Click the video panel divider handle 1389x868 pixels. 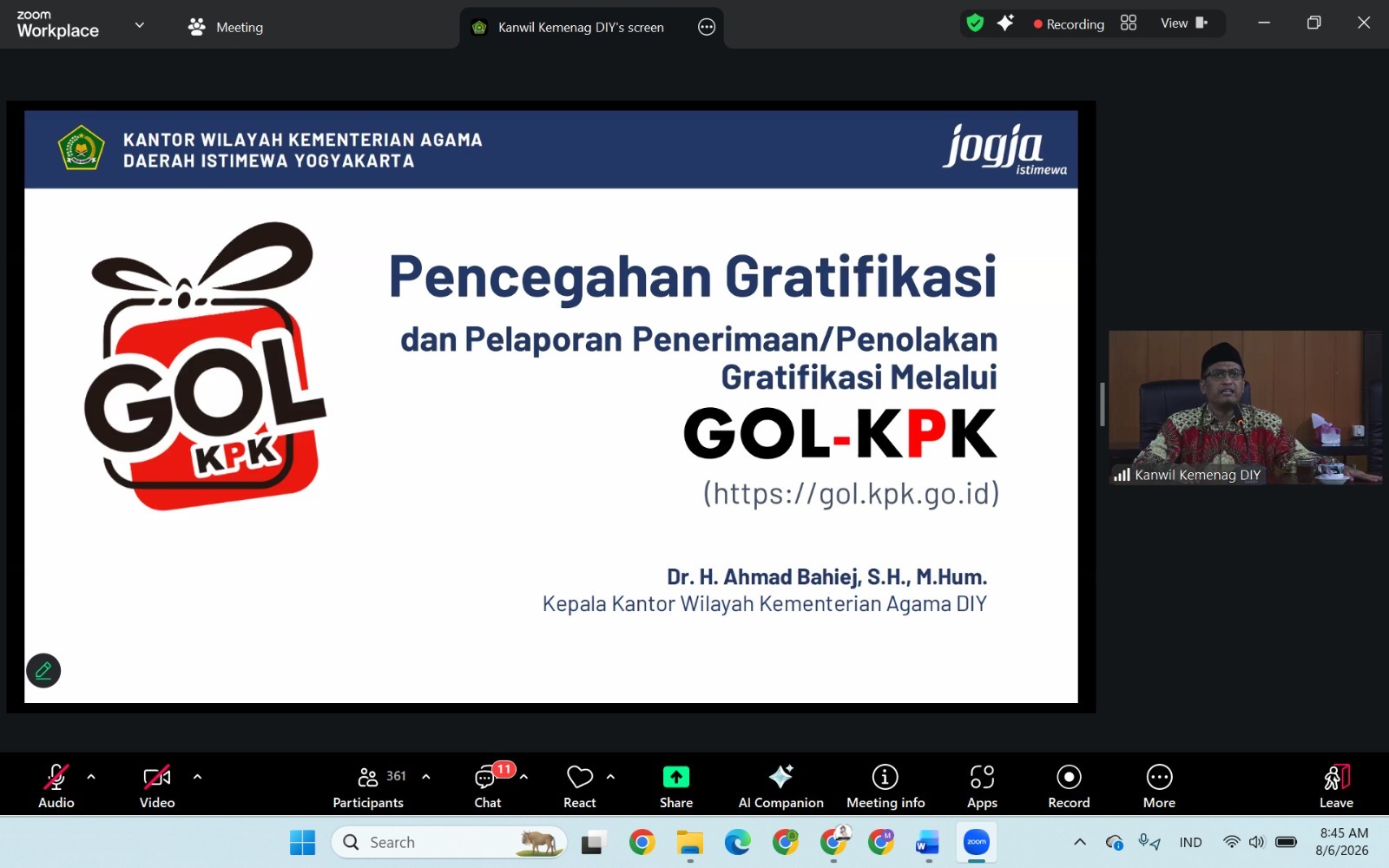(x=1102, y=404)
